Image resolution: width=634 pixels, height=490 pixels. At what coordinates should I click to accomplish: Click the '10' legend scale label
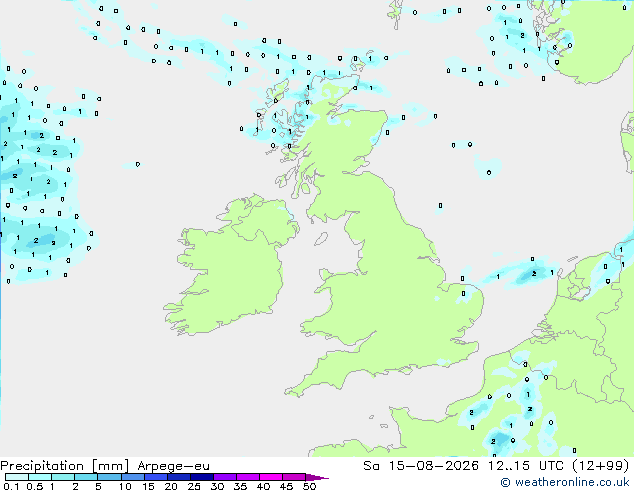pos(125,486)
